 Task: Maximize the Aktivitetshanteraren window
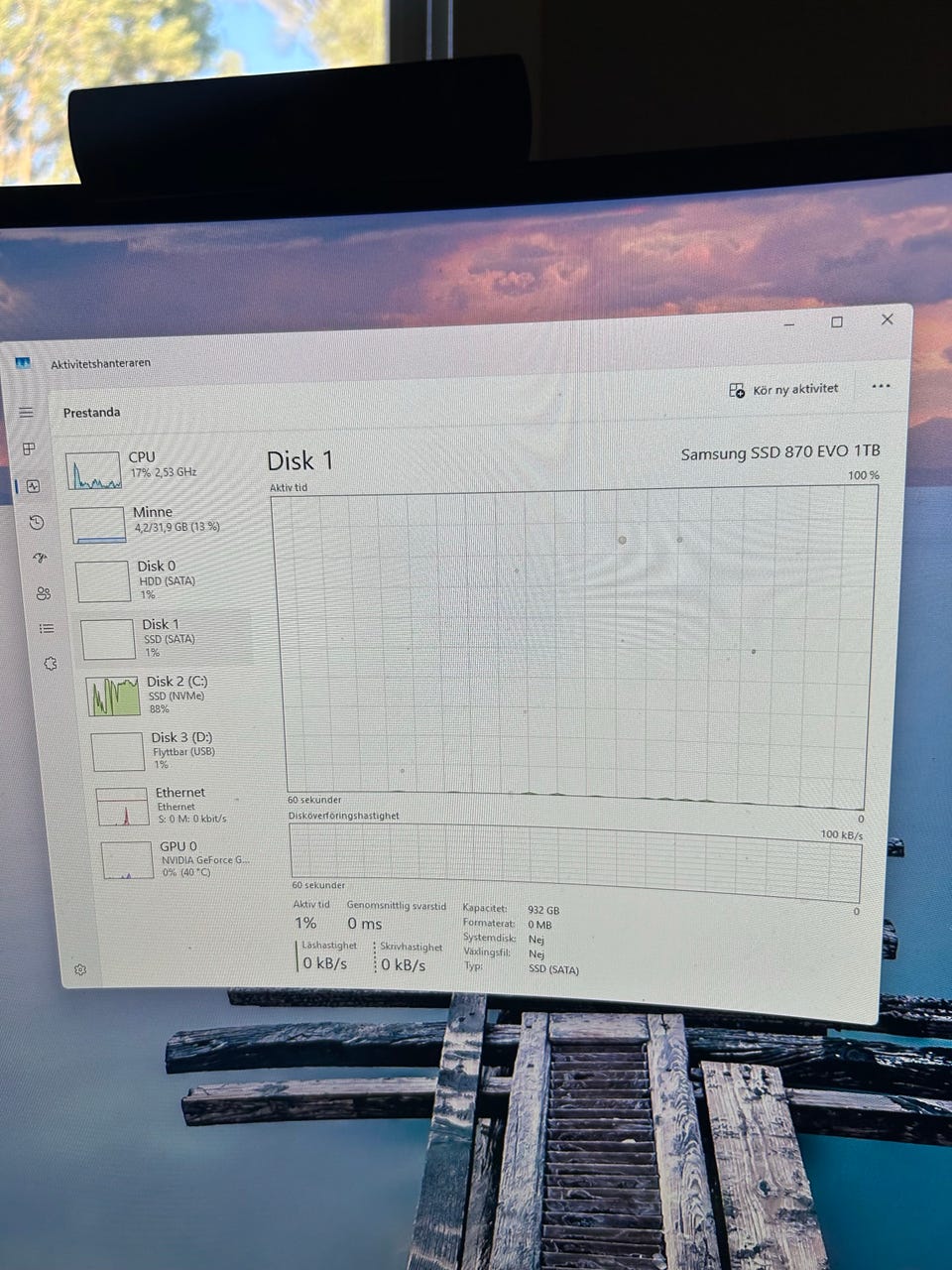pyautogui.click(x=837, y=322)
